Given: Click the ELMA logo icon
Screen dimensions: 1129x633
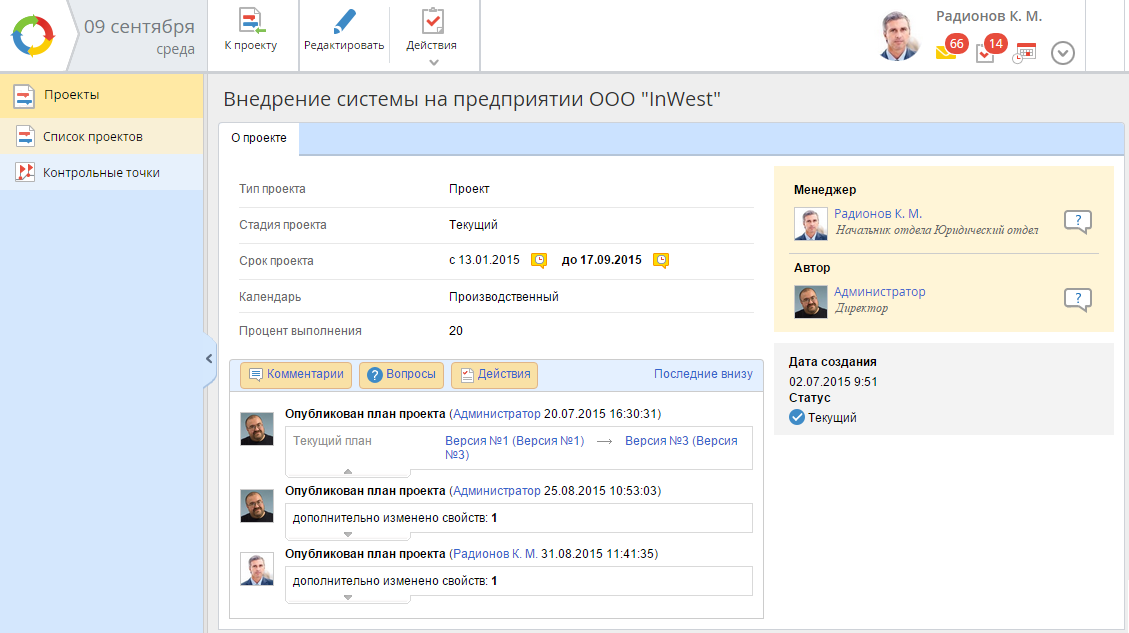Looking at the screenshot, I should point(33,36).
